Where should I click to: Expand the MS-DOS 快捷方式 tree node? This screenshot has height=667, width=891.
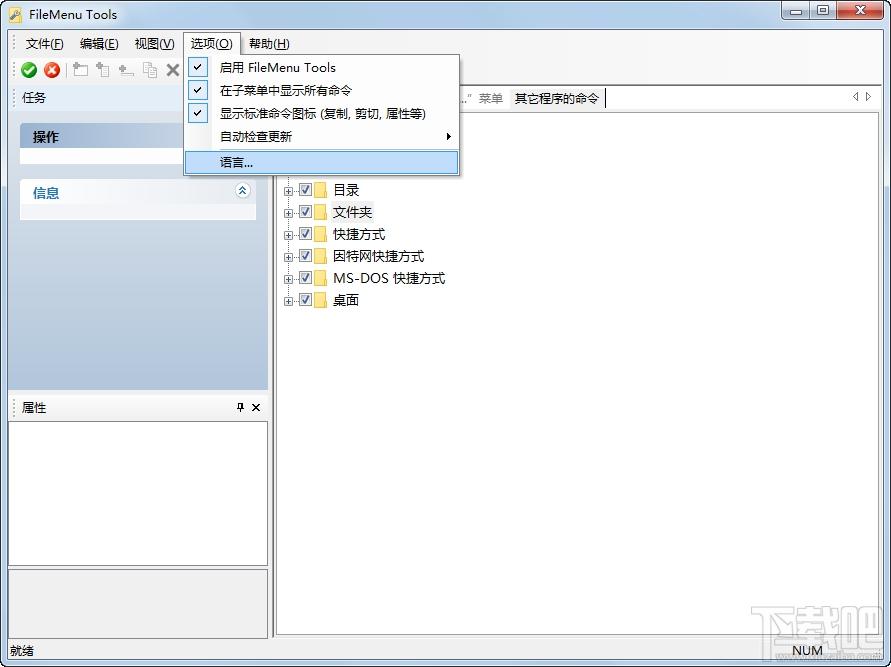[x=288, y=280]
